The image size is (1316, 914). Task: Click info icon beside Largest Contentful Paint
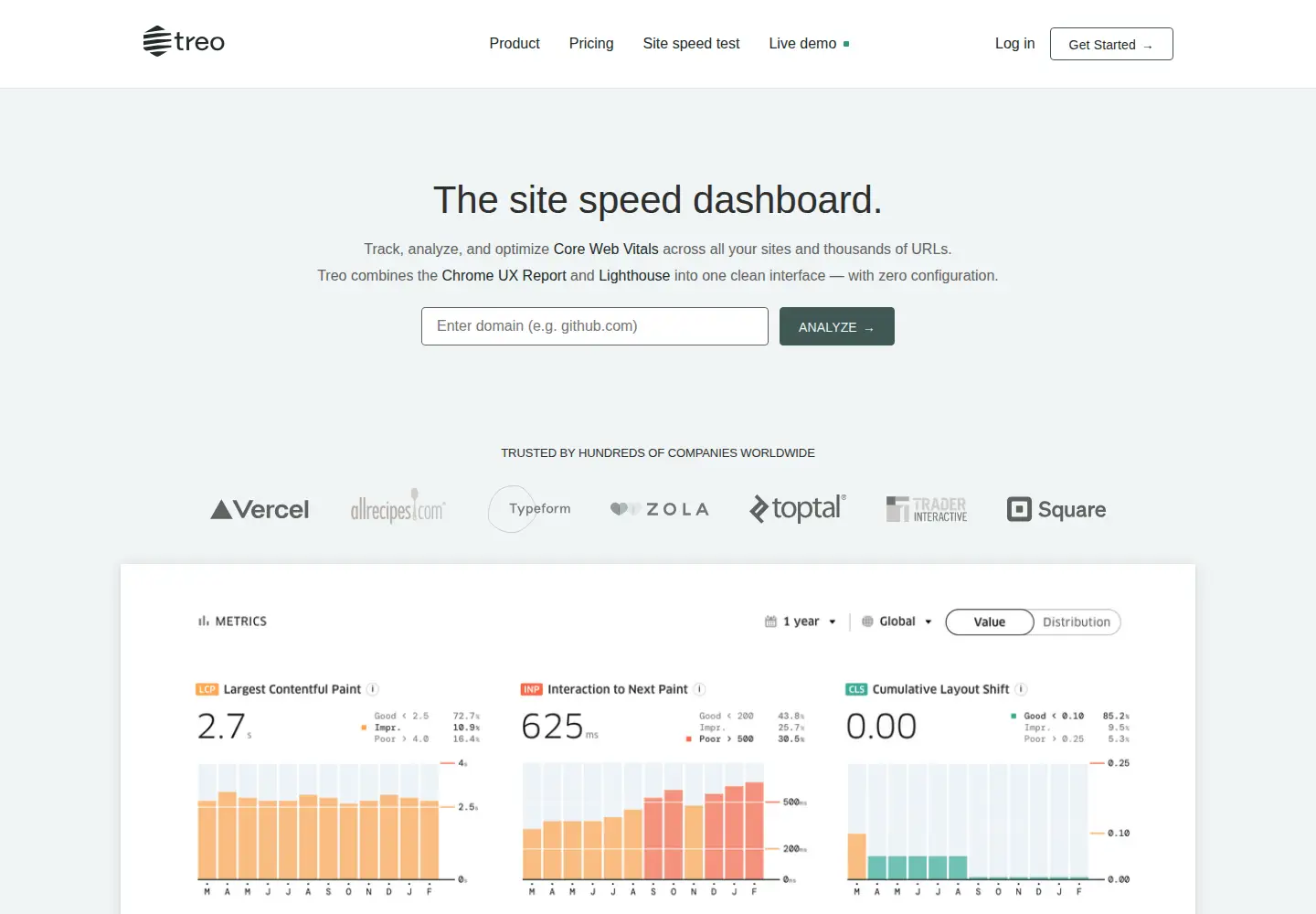point(373,689)
